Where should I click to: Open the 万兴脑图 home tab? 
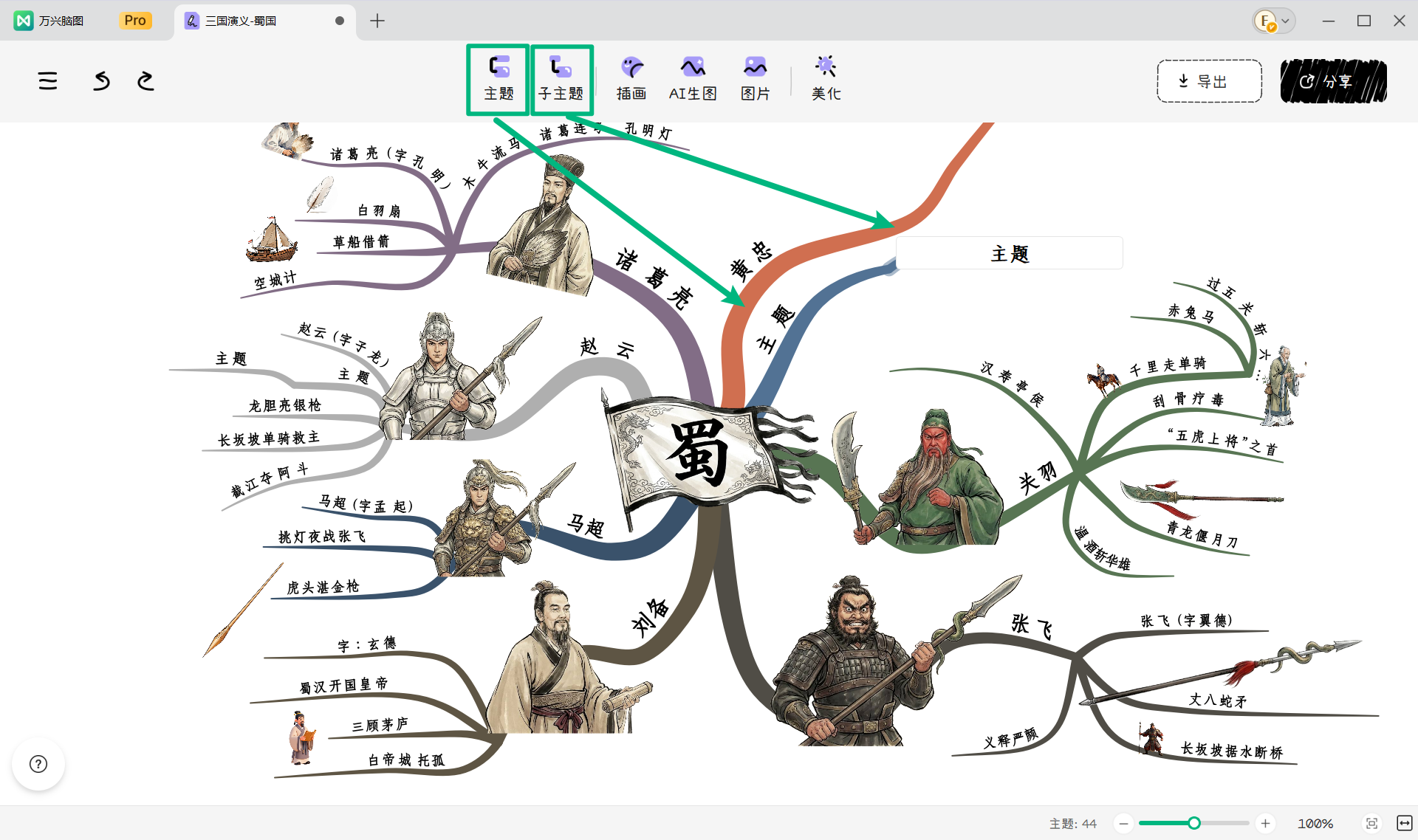pyautogui.click(x=49, y=21)
